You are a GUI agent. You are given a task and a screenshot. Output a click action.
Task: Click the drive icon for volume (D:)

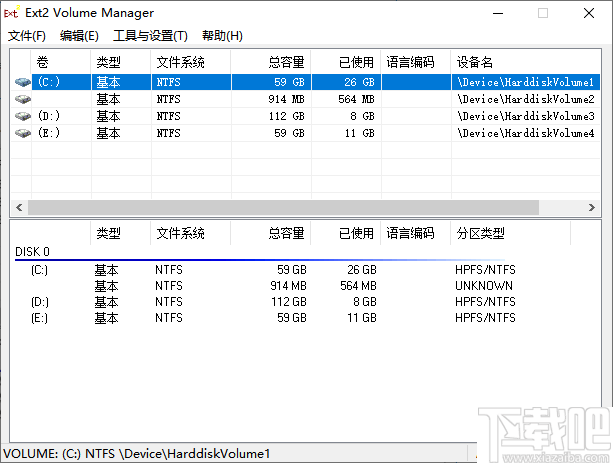23,116
